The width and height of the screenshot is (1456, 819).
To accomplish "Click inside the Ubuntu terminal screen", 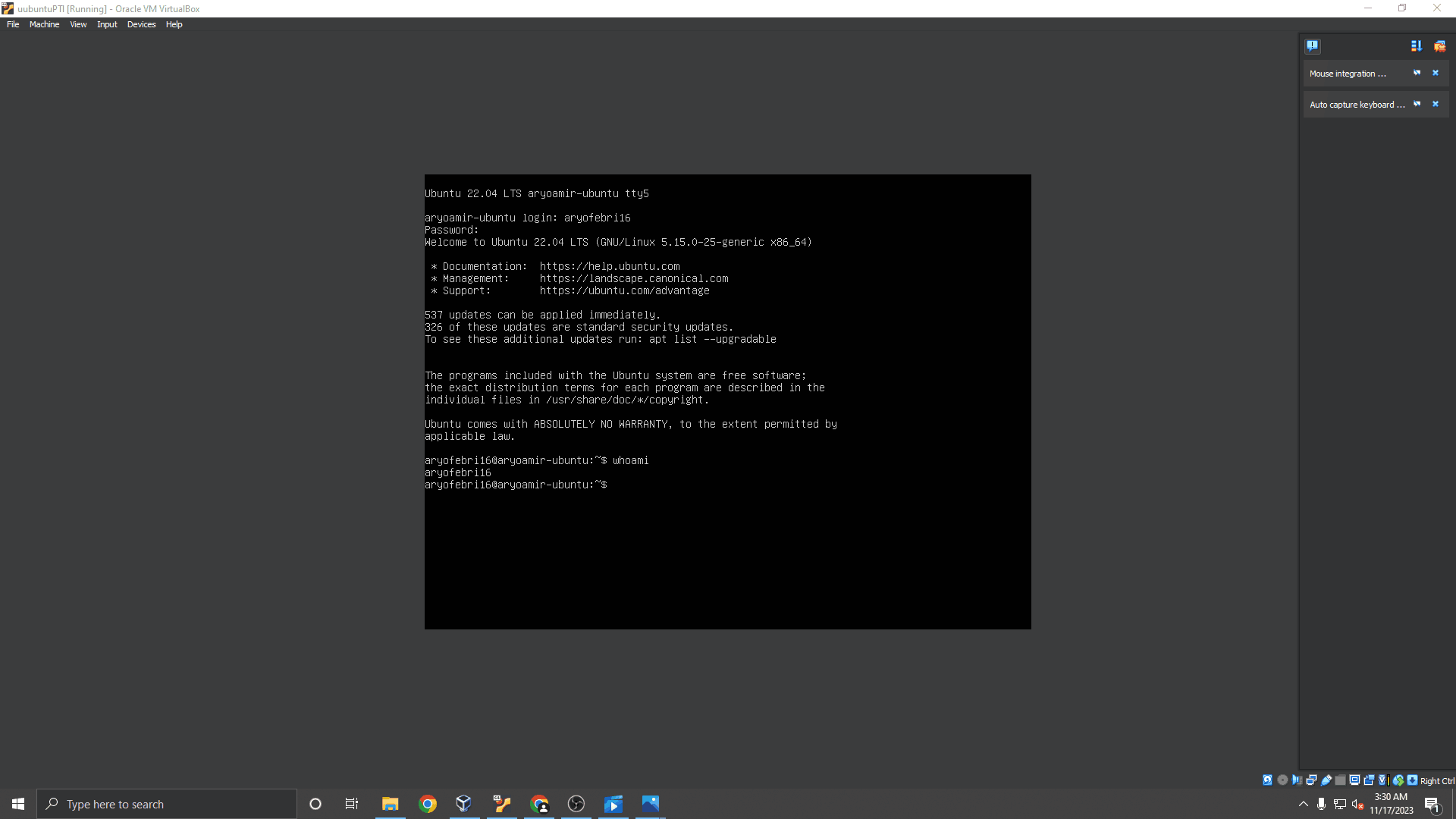I will coord(728,402).
